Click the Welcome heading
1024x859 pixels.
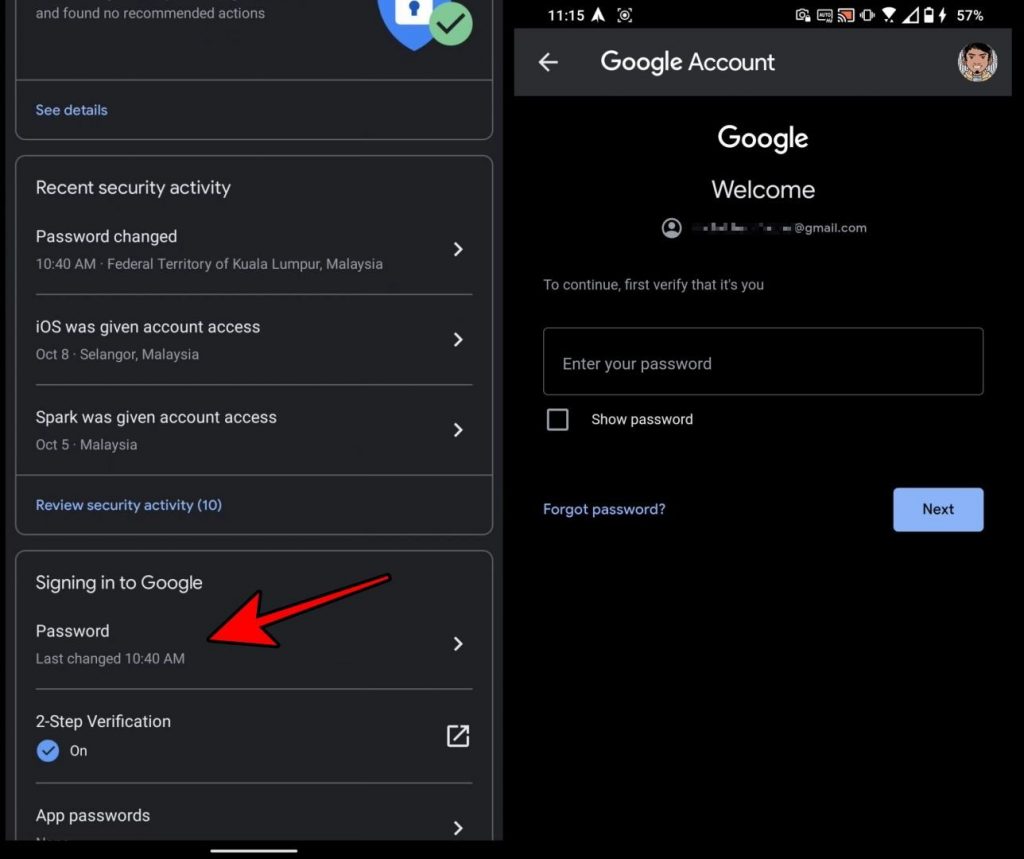tap(763, 189)
